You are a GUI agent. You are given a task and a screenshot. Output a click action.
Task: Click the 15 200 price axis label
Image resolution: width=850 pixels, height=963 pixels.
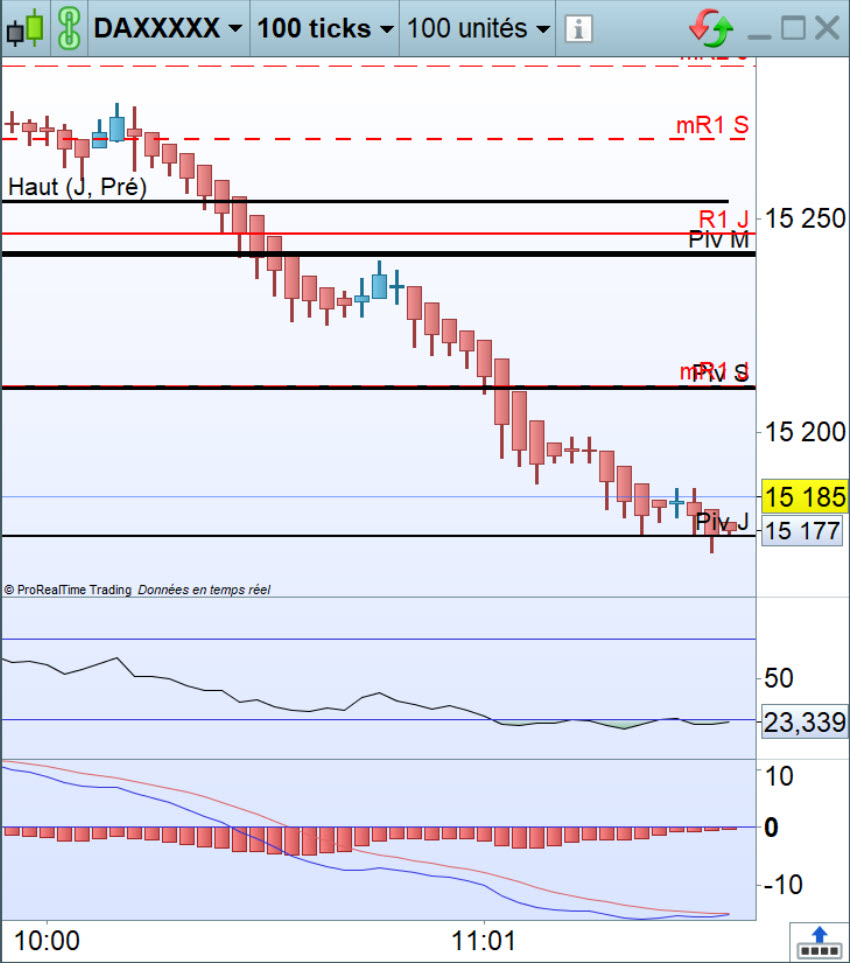(x=805, y=432)
